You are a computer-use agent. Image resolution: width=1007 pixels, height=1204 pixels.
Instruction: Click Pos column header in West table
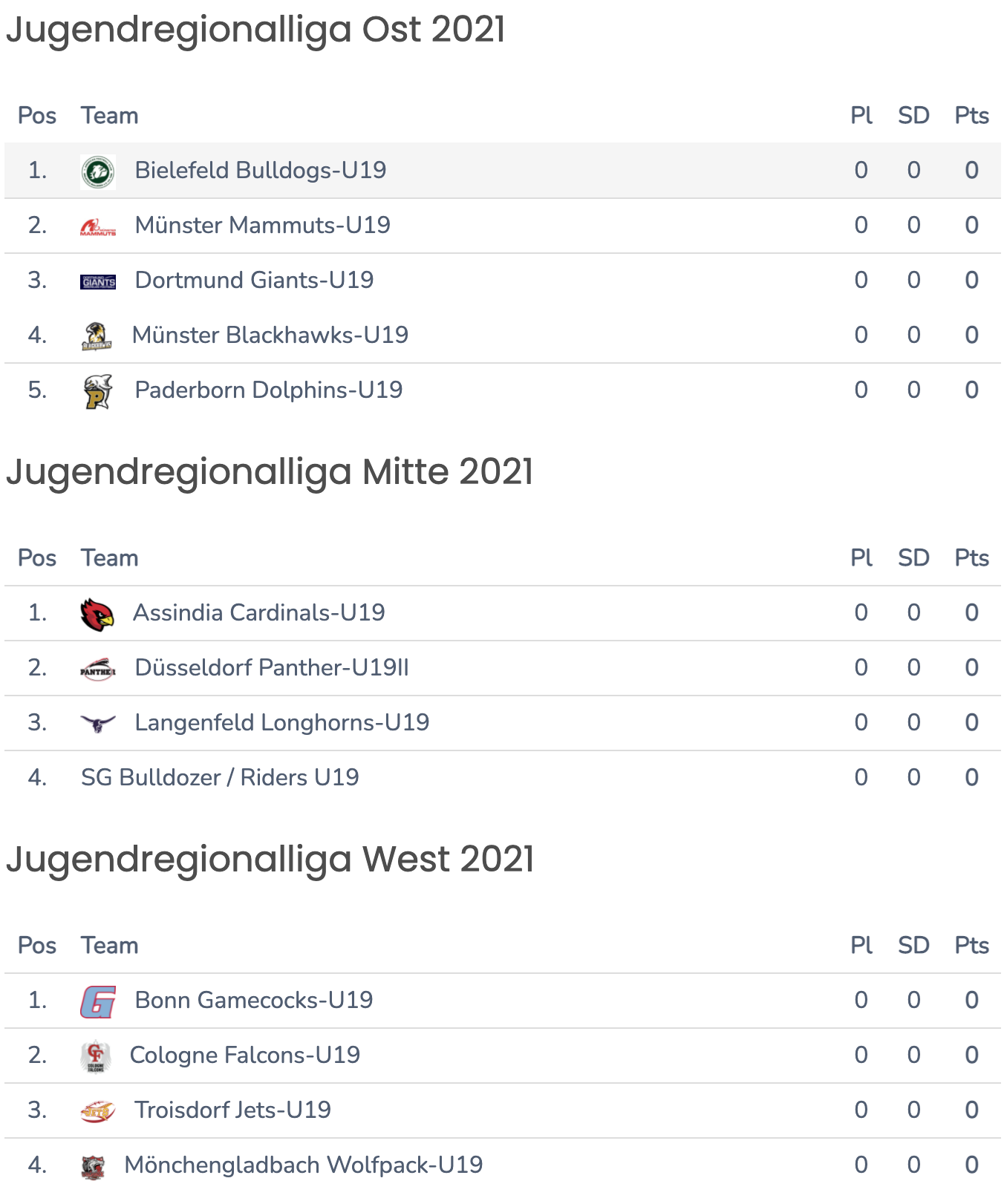(x=37, y=946)
